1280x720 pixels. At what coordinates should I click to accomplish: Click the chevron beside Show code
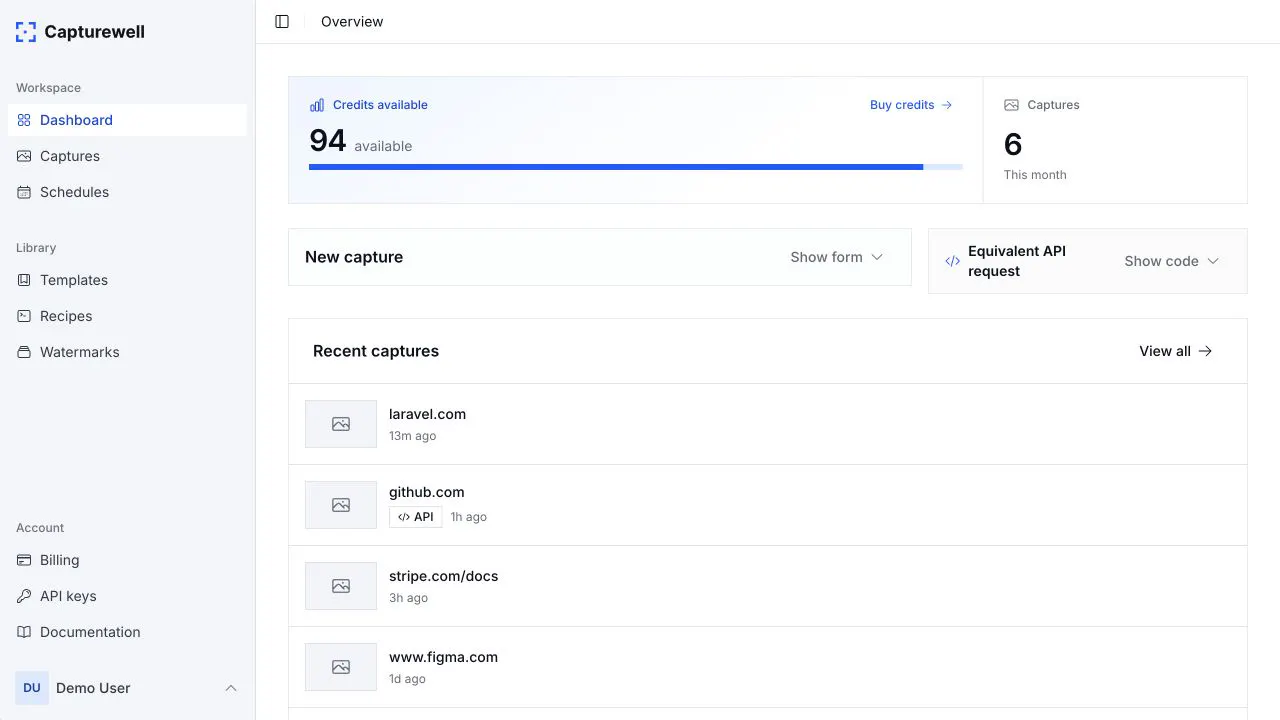1213,261
